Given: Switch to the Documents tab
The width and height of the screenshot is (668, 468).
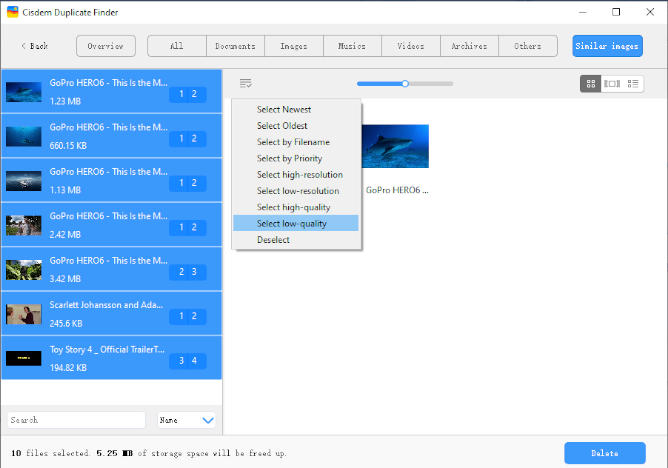Looking at the screenshot, I should [235, 46].
